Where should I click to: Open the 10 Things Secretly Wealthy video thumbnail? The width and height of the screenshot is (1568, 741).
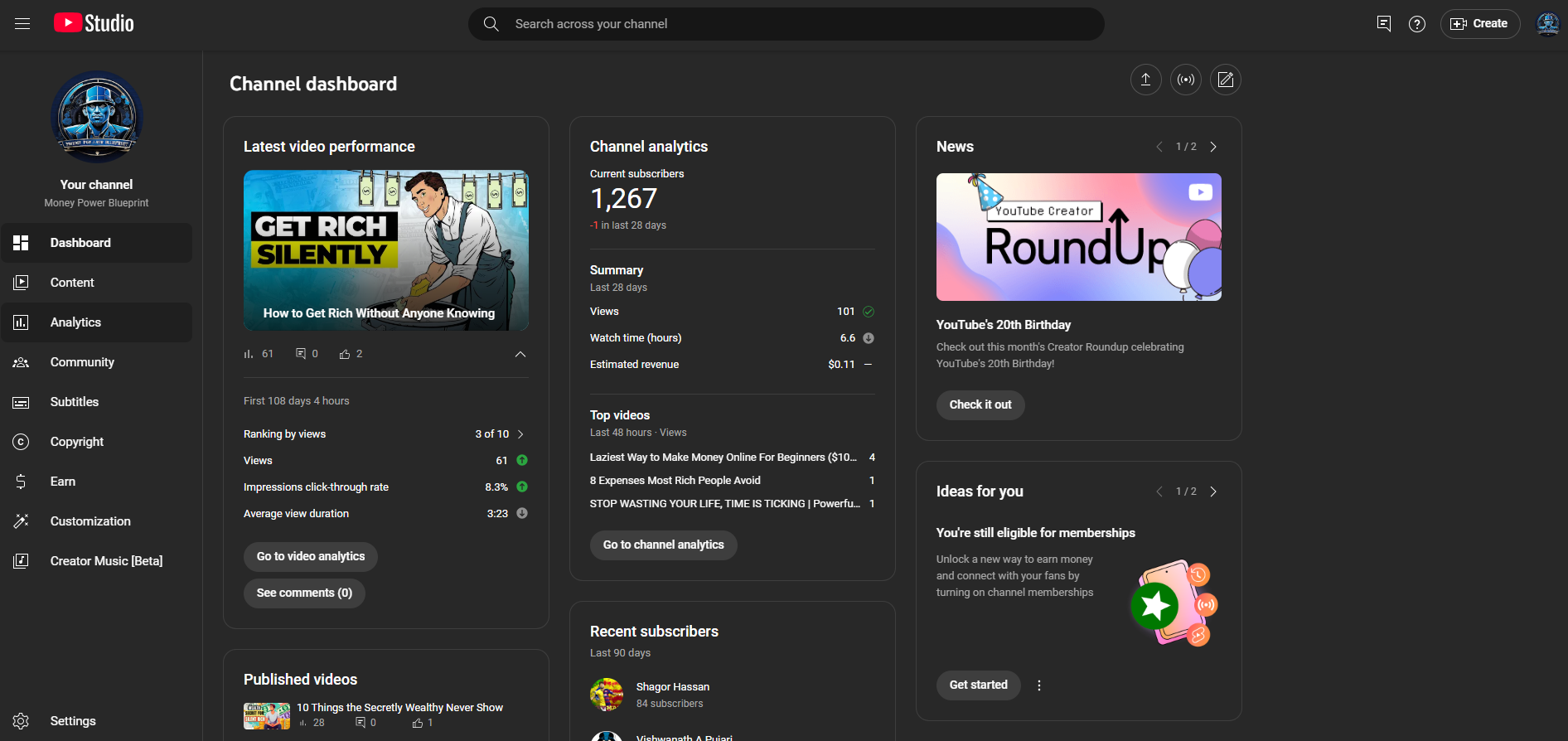(x=267, y=716)
